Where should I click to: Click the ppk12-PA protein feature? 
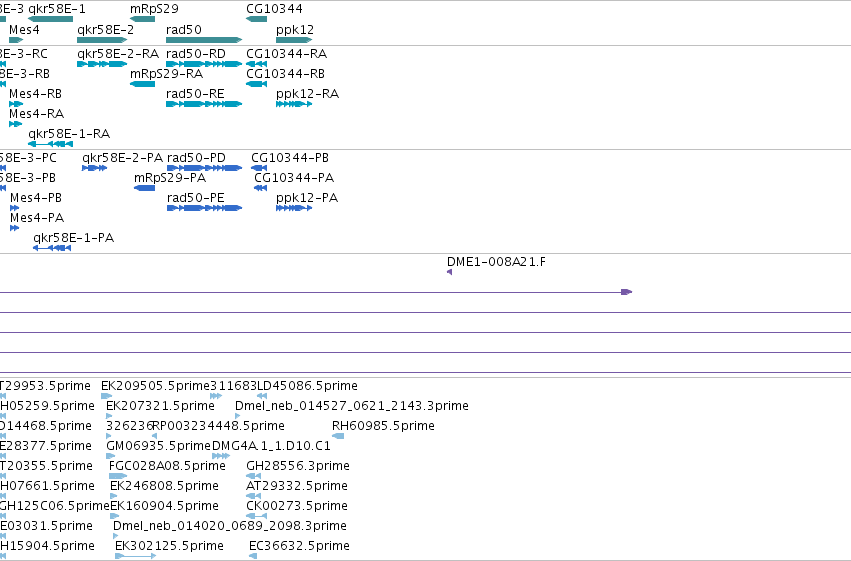pyautogui.click(x=294, y=208)
